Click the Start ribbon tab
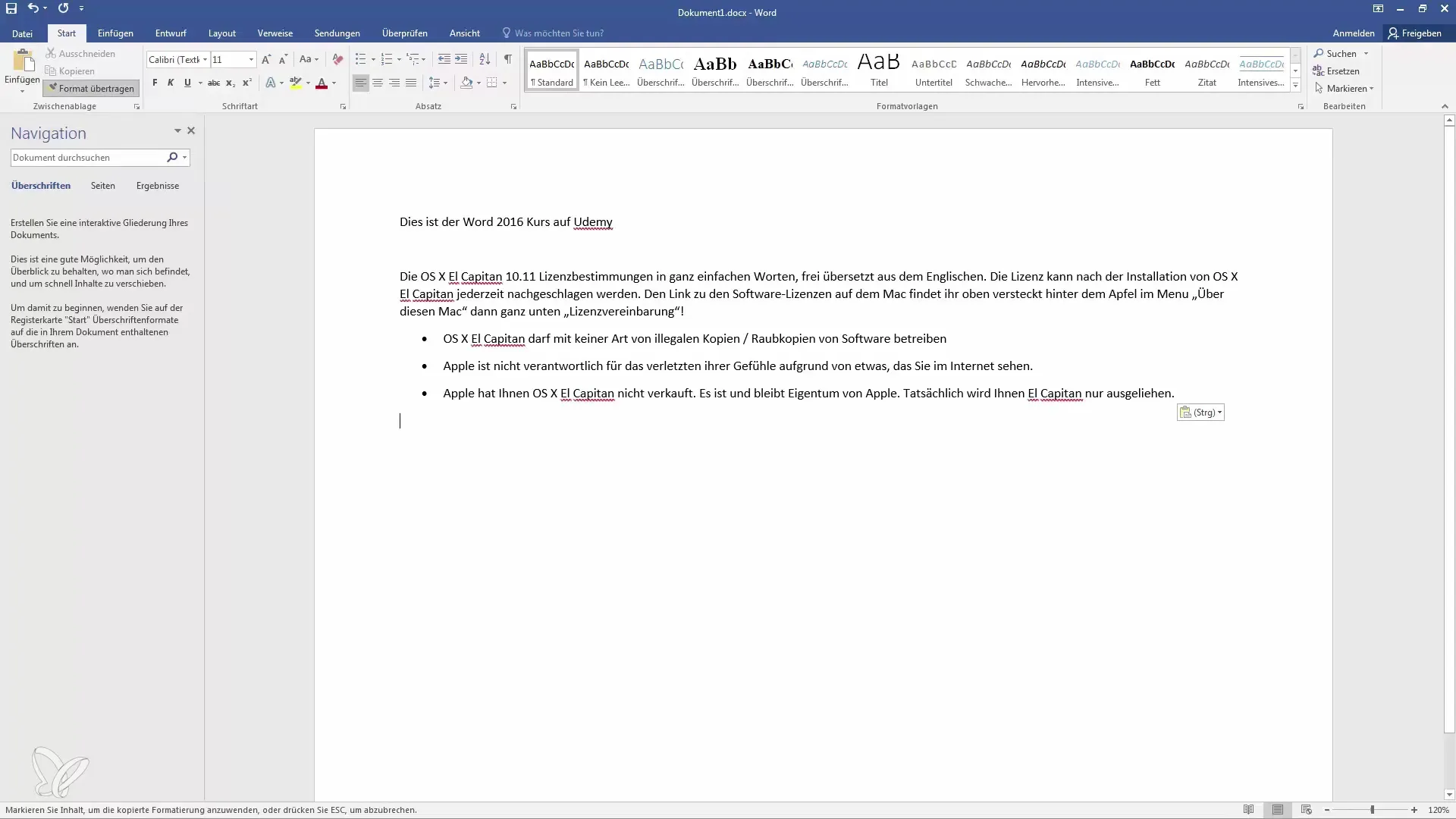The width and height of the screenshot is (1456, 819). coord(66,33)
